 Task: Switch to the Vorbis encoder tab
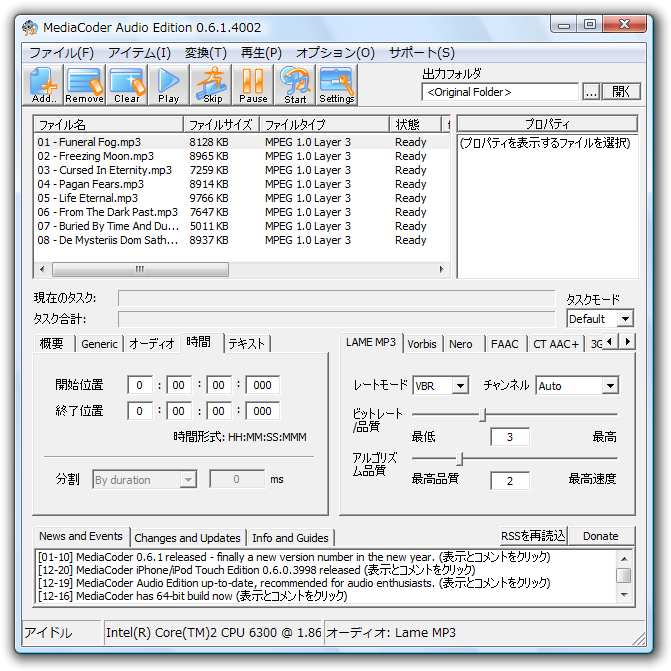(422, 344)
